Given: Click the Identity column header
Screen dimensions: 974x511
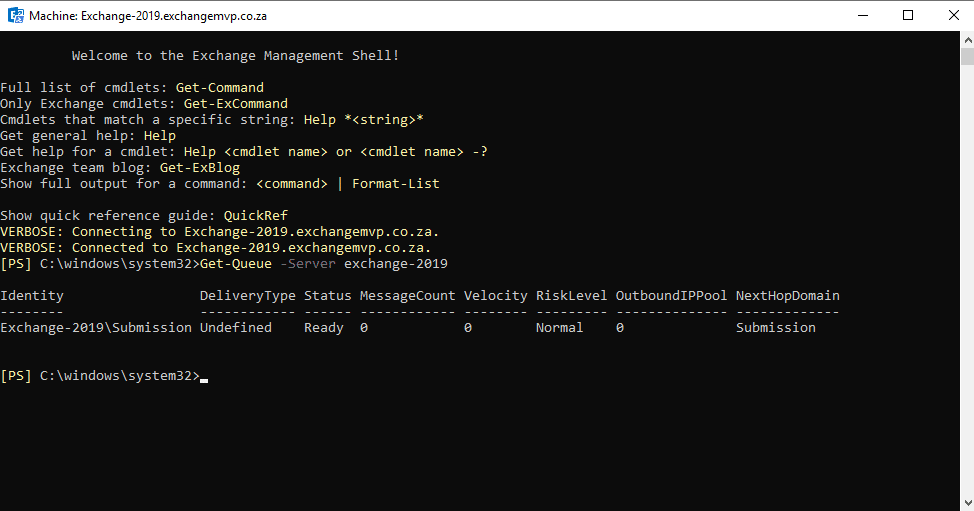Looking at the screenshot, I should point(32,296).
